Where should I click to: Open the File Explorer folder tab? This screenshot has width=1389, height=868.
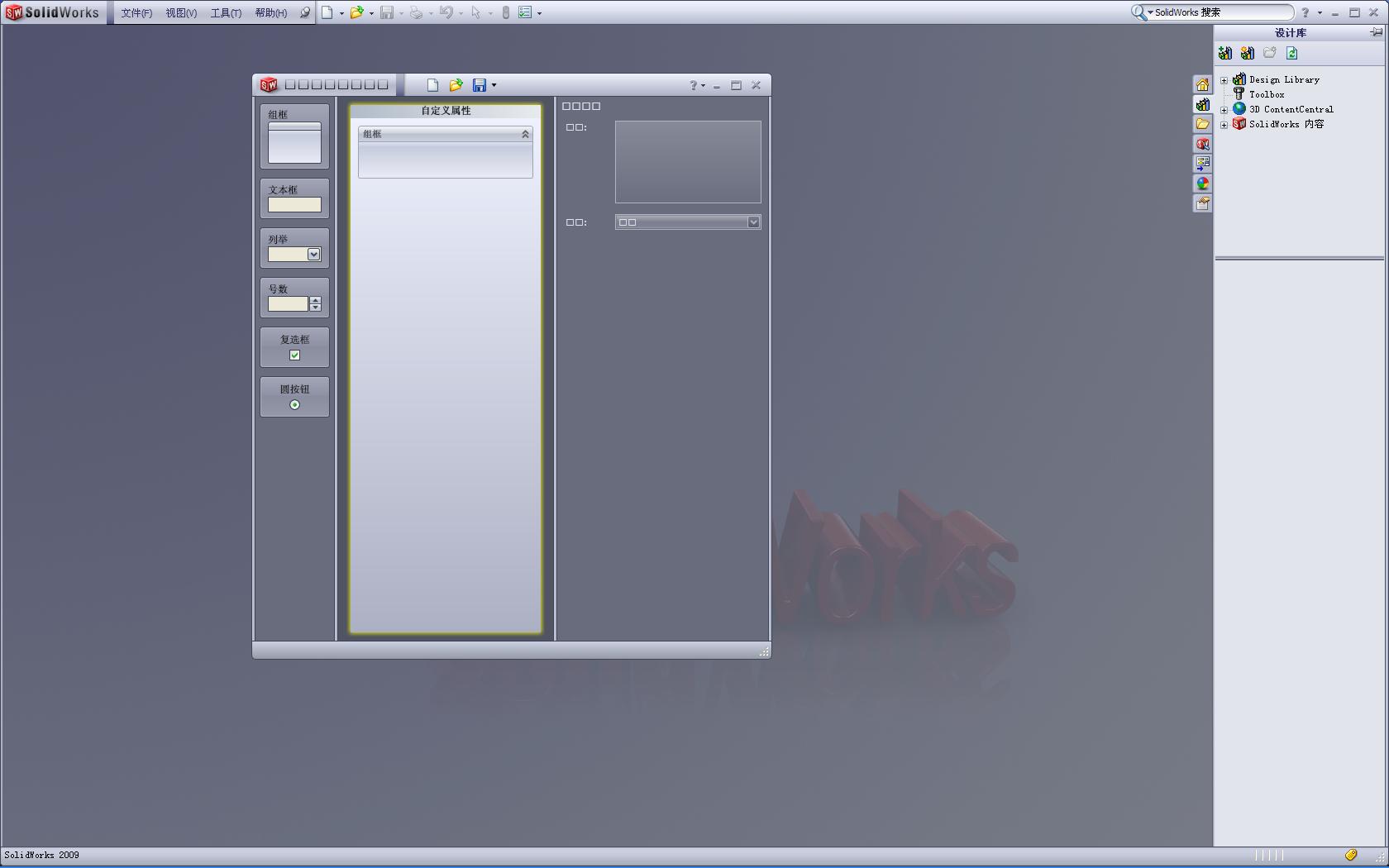tap(1203, 124)
